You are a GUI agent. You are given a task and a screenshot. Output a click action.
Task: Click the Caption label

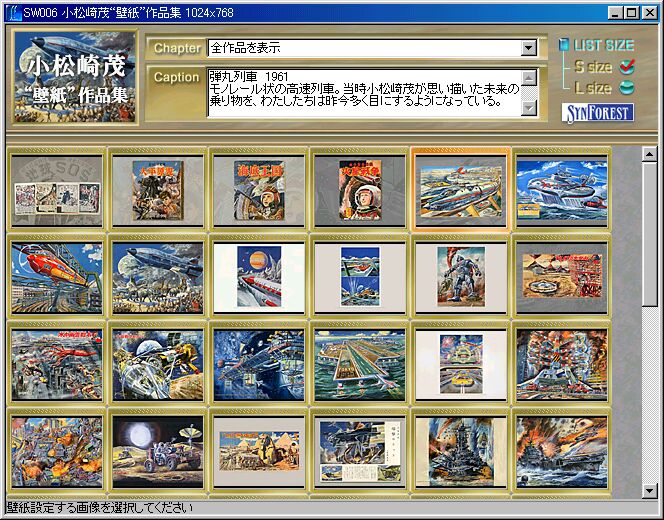[x=176, y=77]
